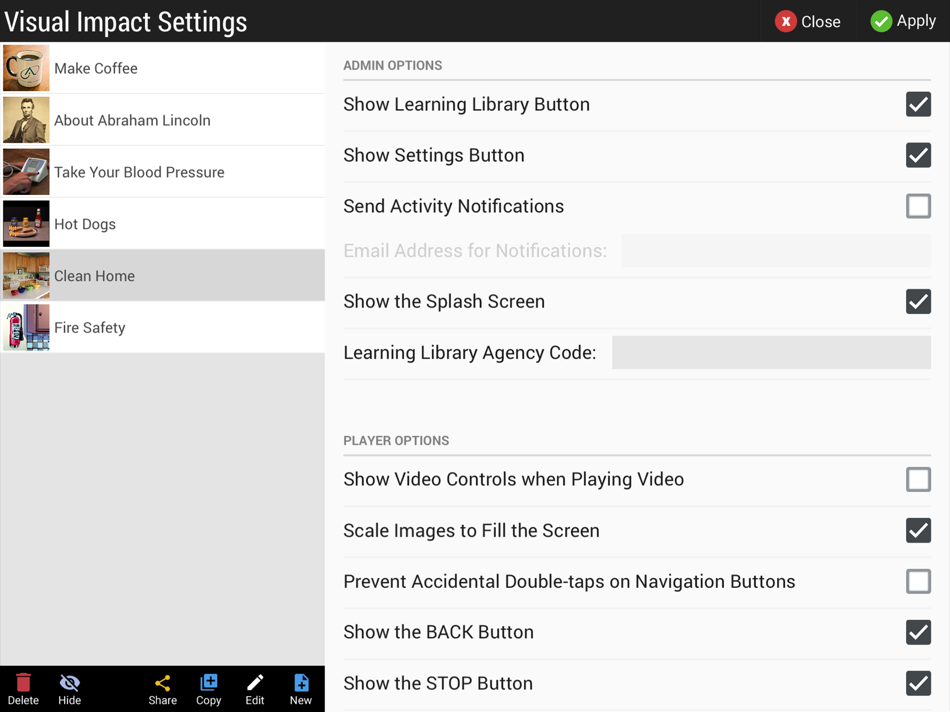This screenshot has width=950, height=712.
Task: Open the Fire Safety extinguisher thumbnail
Action: coord(26,327)
